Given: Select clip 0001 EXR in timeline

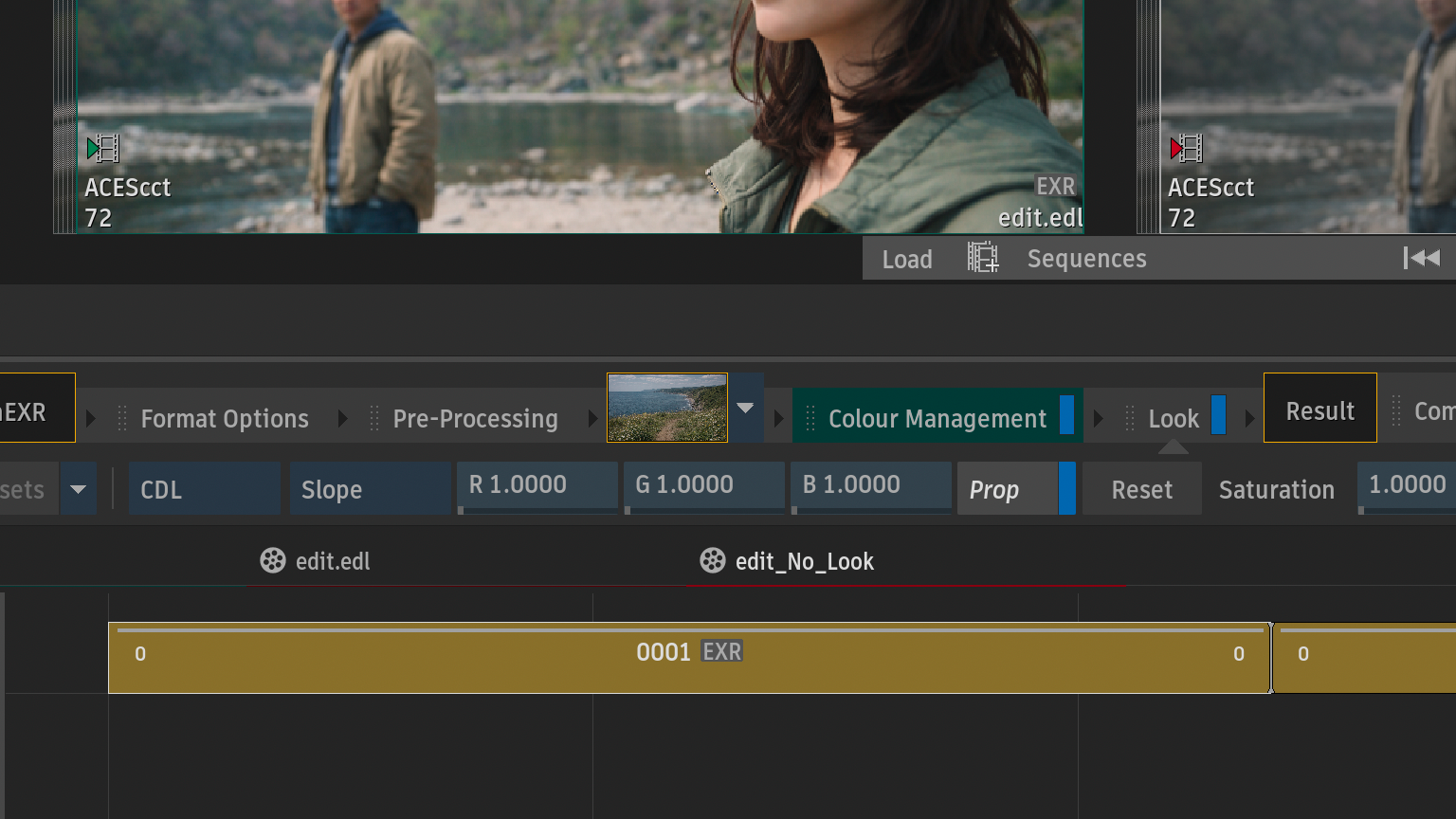Looking at the screenshot, I should pos(688,657).
